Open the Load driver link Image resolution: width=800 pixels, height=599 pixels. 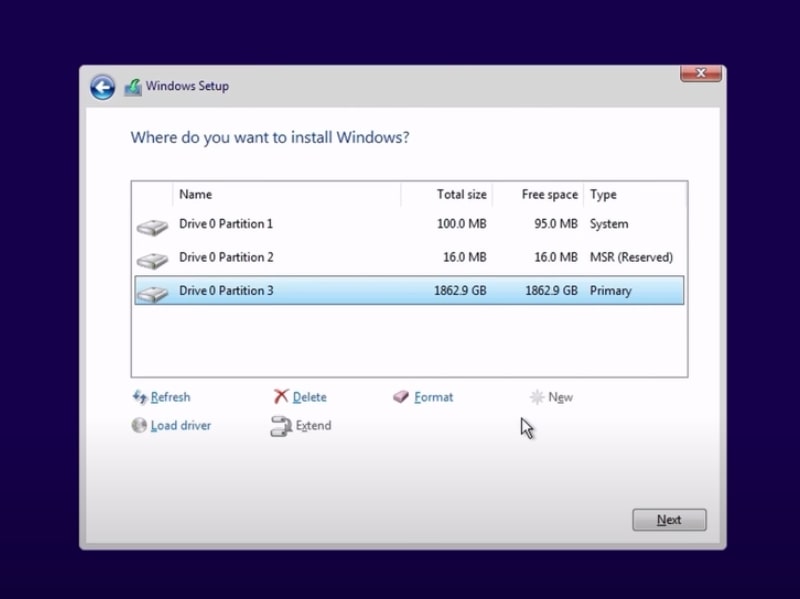[x=181, y=425]
